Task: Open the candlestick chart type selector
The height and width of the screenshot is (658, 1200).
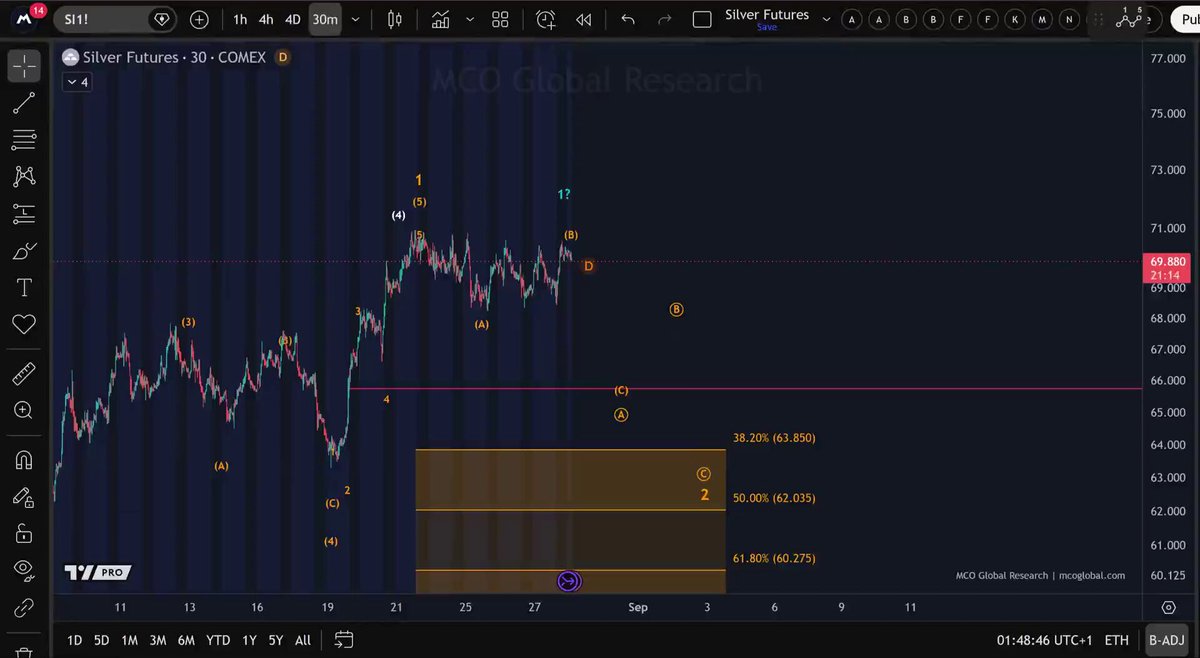Action: (x=394, y=19)
